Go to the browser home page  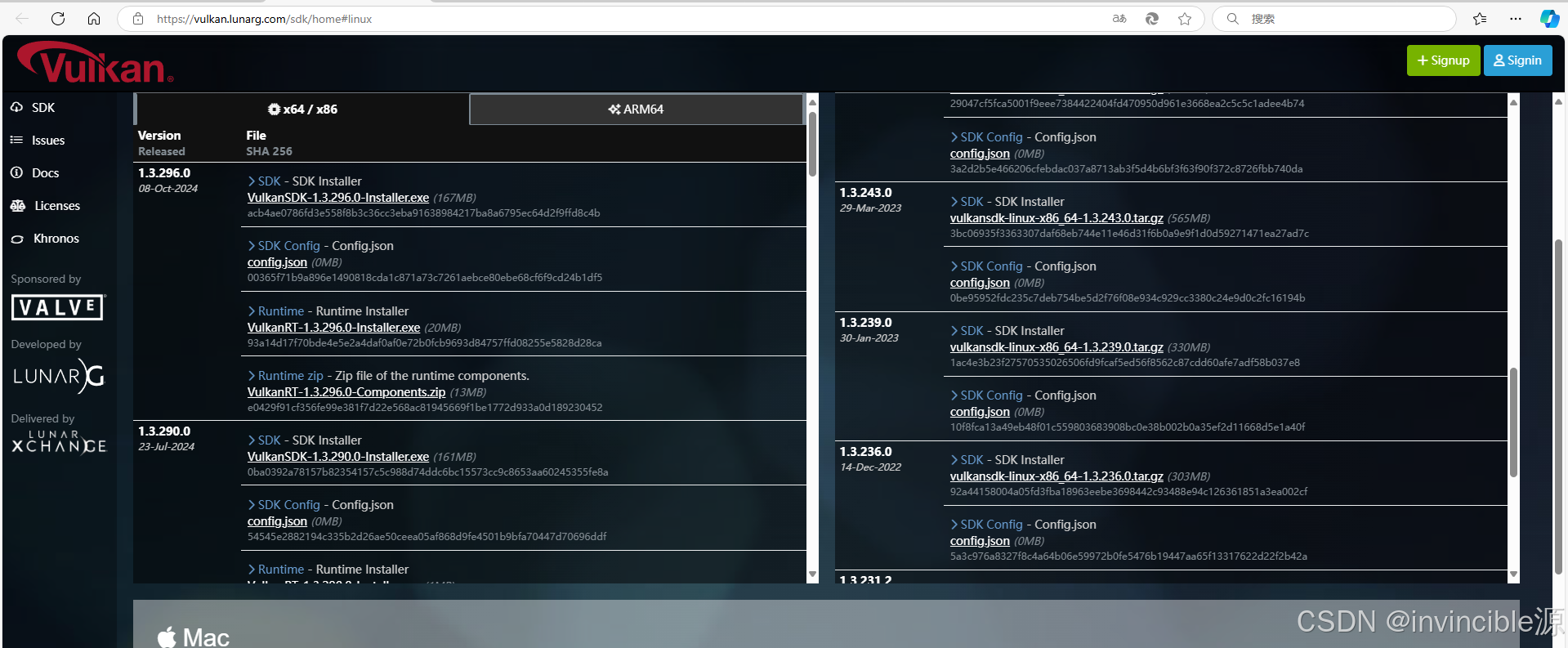point(94,18)
